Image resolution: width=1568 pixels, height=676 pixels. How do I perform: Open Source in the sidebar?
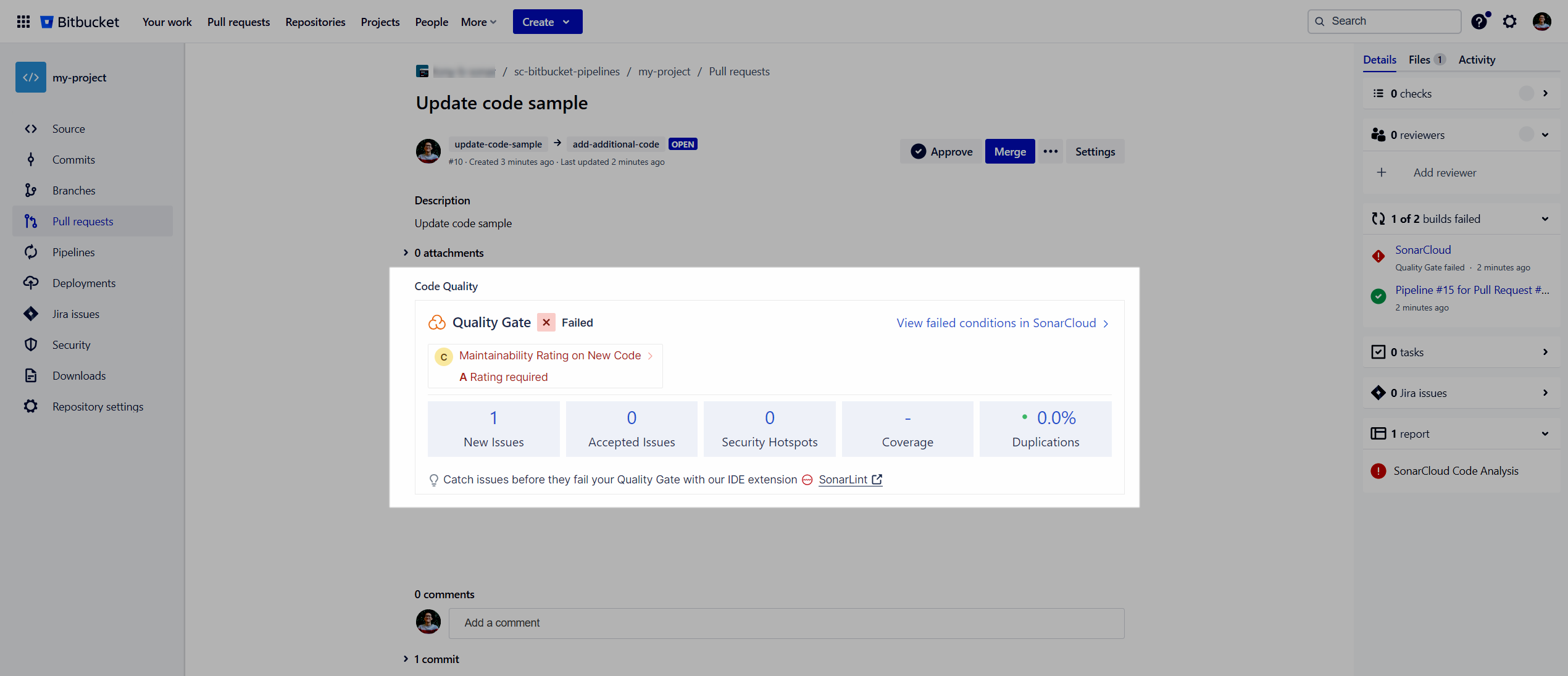click(x=93, y=128)
